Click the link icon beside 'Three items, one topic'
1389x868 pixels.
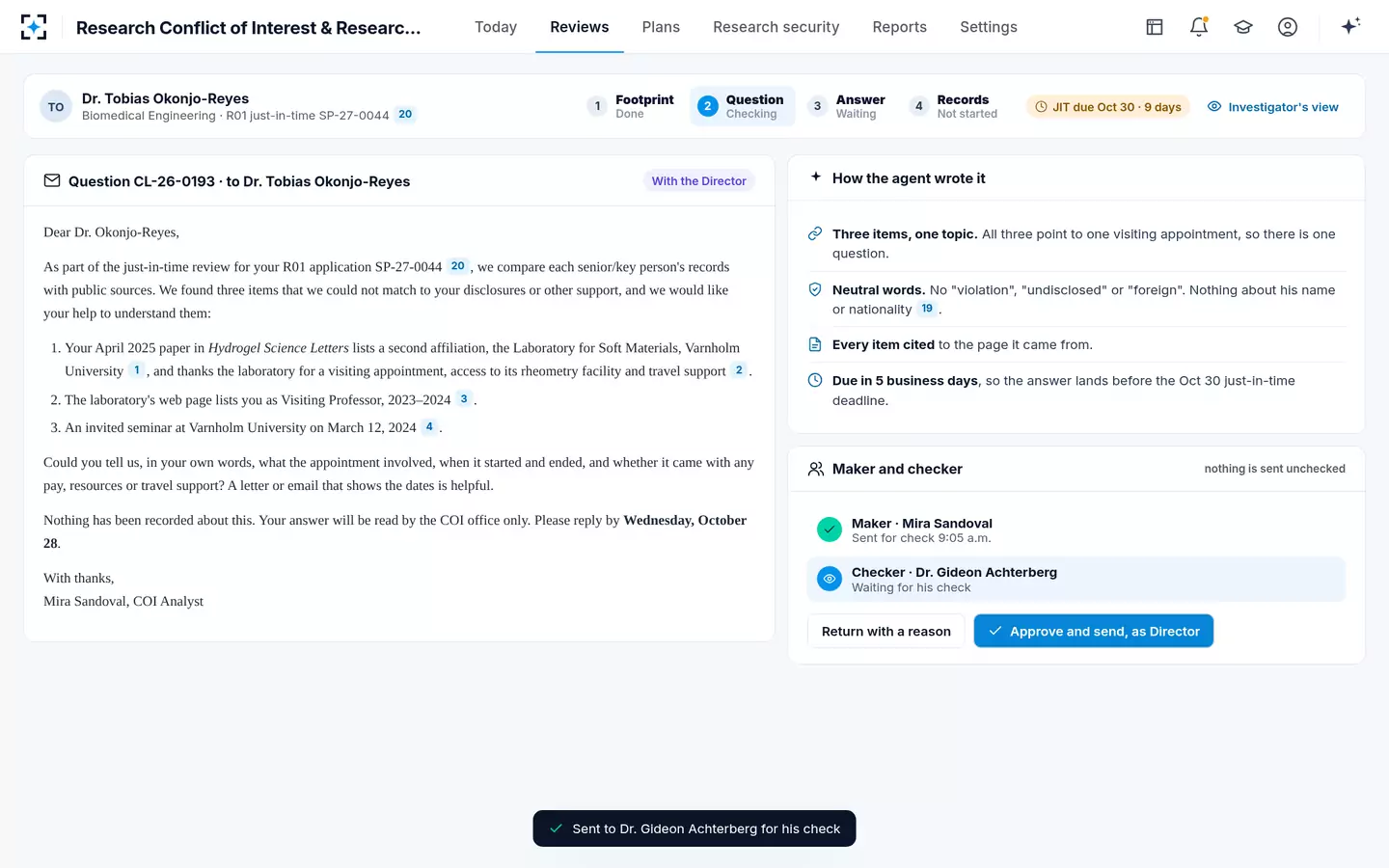815,234
